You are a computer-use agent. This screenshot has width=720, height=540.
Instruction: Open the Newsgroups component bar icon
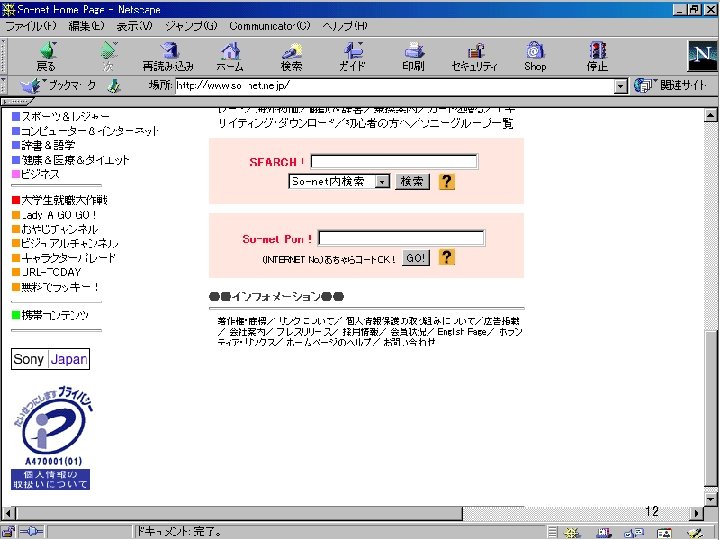tap(634, 533)
